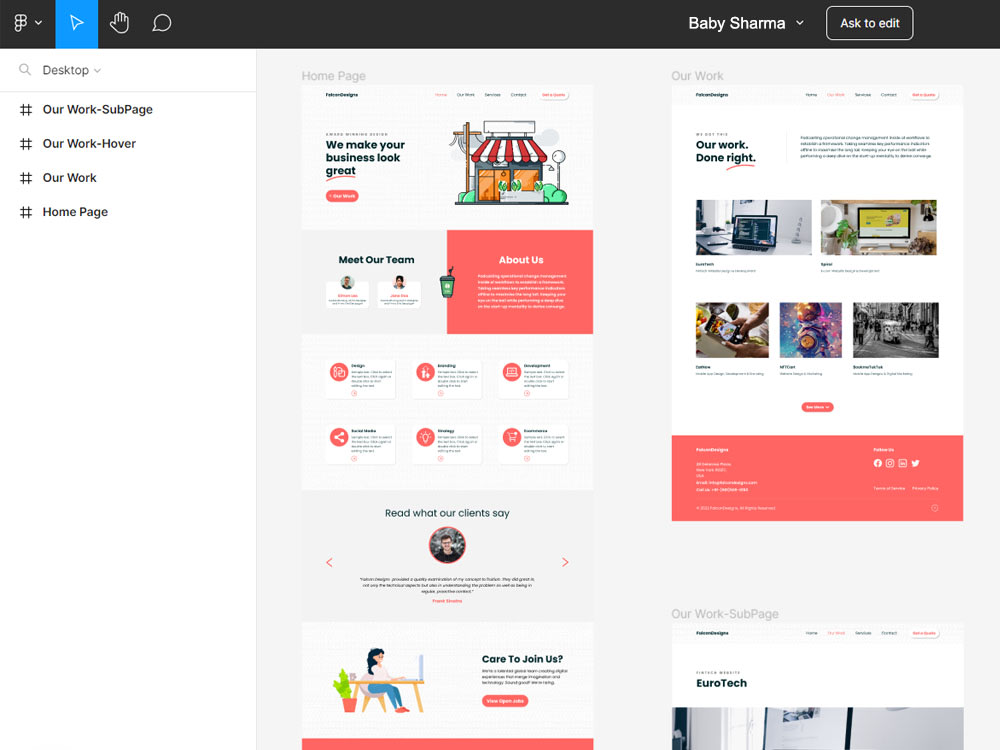Click FalconDesigns logo in Home Page frame
Viewport: 1000px width, 750px height.
tap(342, 95)
